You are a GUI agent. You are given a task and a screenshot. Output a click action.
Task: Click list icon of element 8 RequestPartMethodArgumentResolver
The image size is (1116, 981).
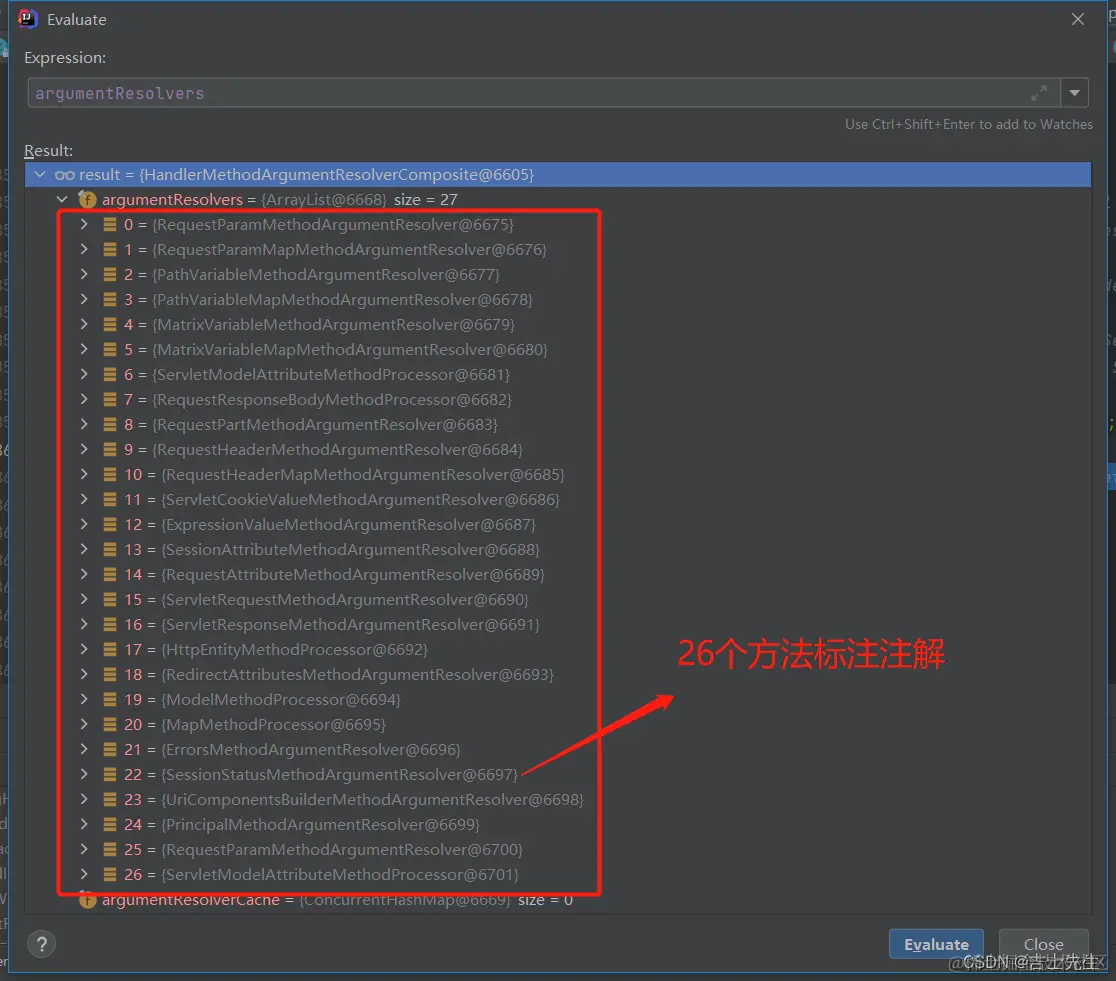tap(110, 424)
